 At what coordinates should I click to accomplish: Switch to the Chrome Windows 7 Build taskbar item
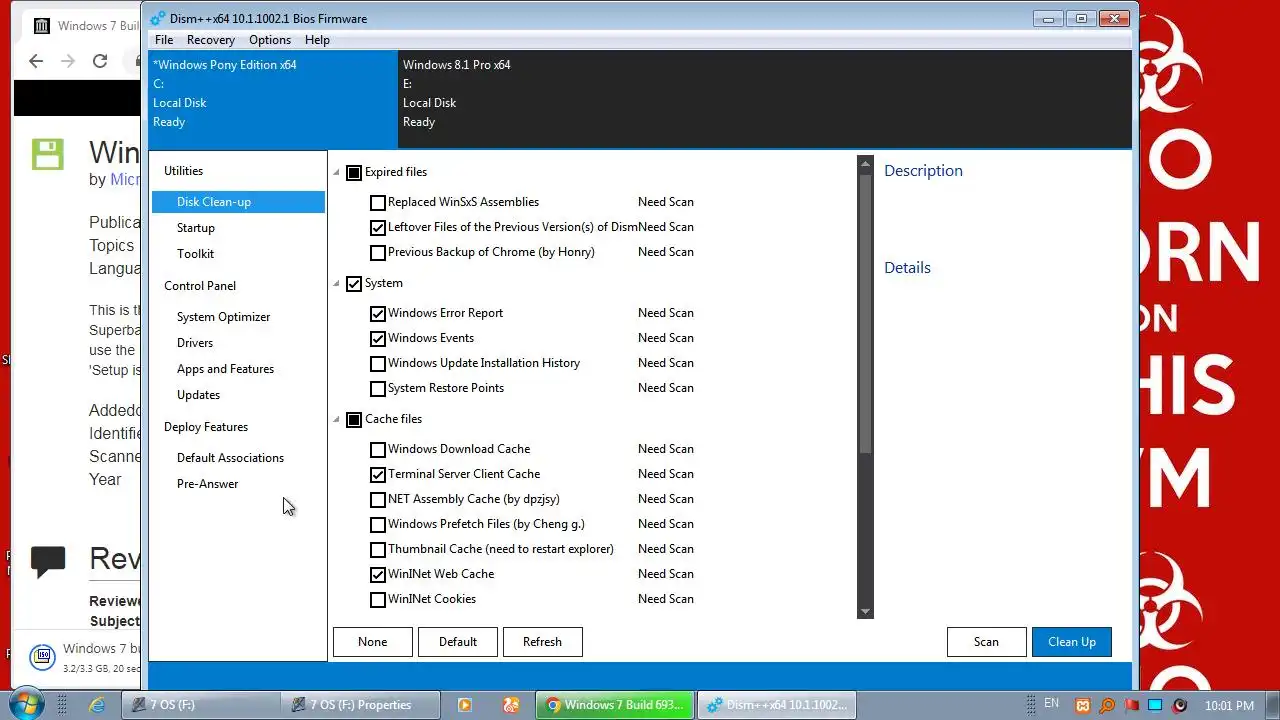[x=614, y=705]
